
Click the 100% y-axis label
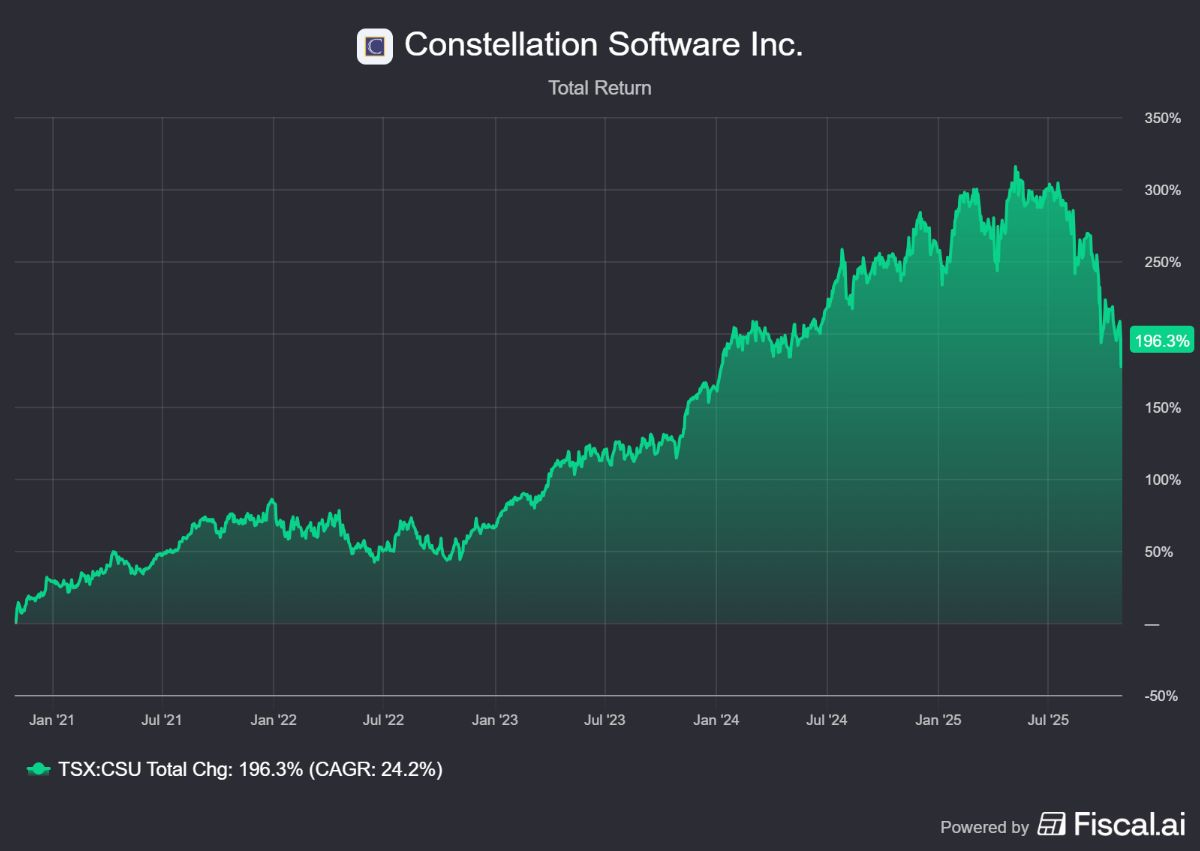click(x=1162, y=480)
